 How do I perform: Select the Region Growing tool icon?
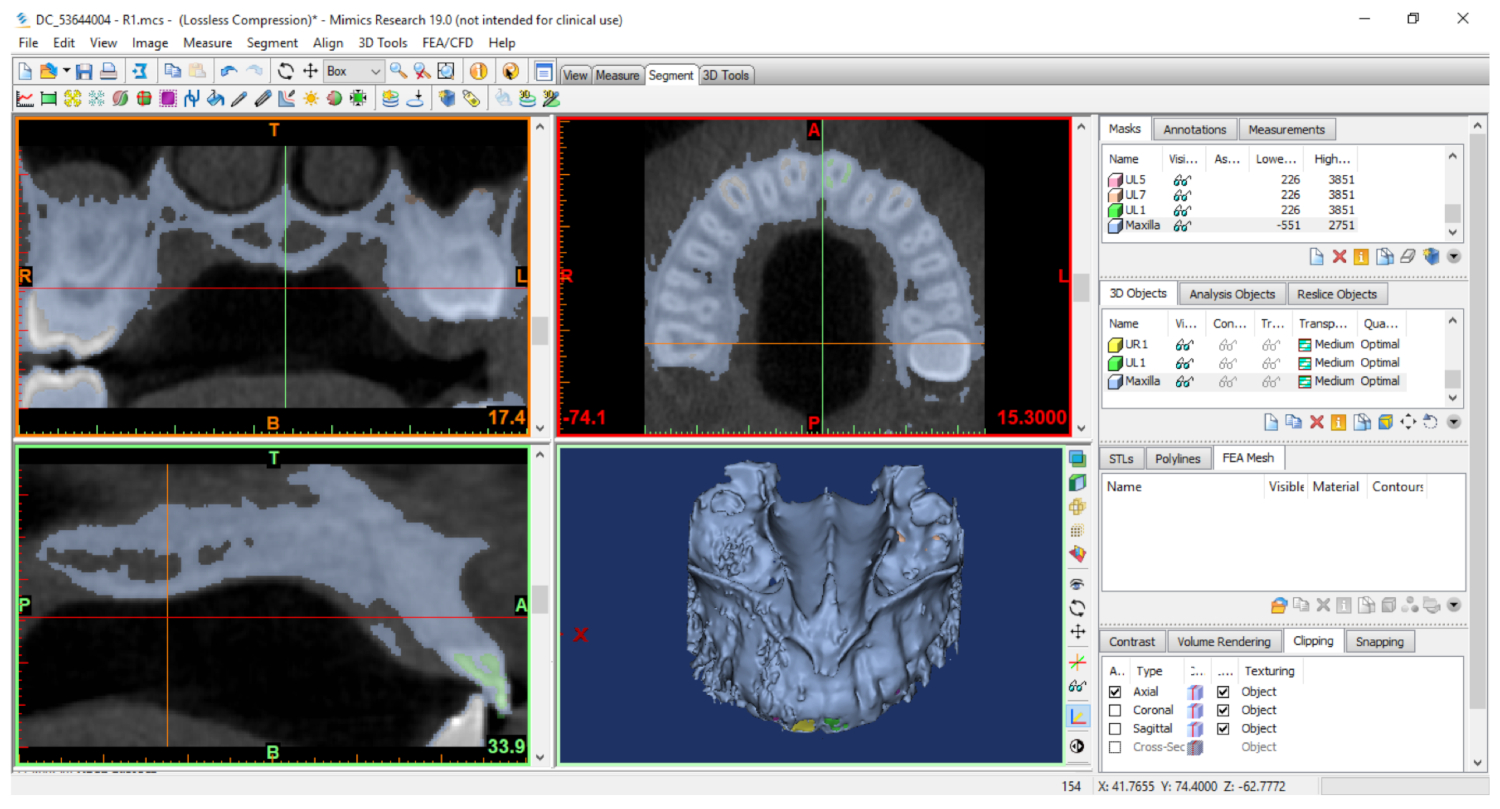click(72, 99)
